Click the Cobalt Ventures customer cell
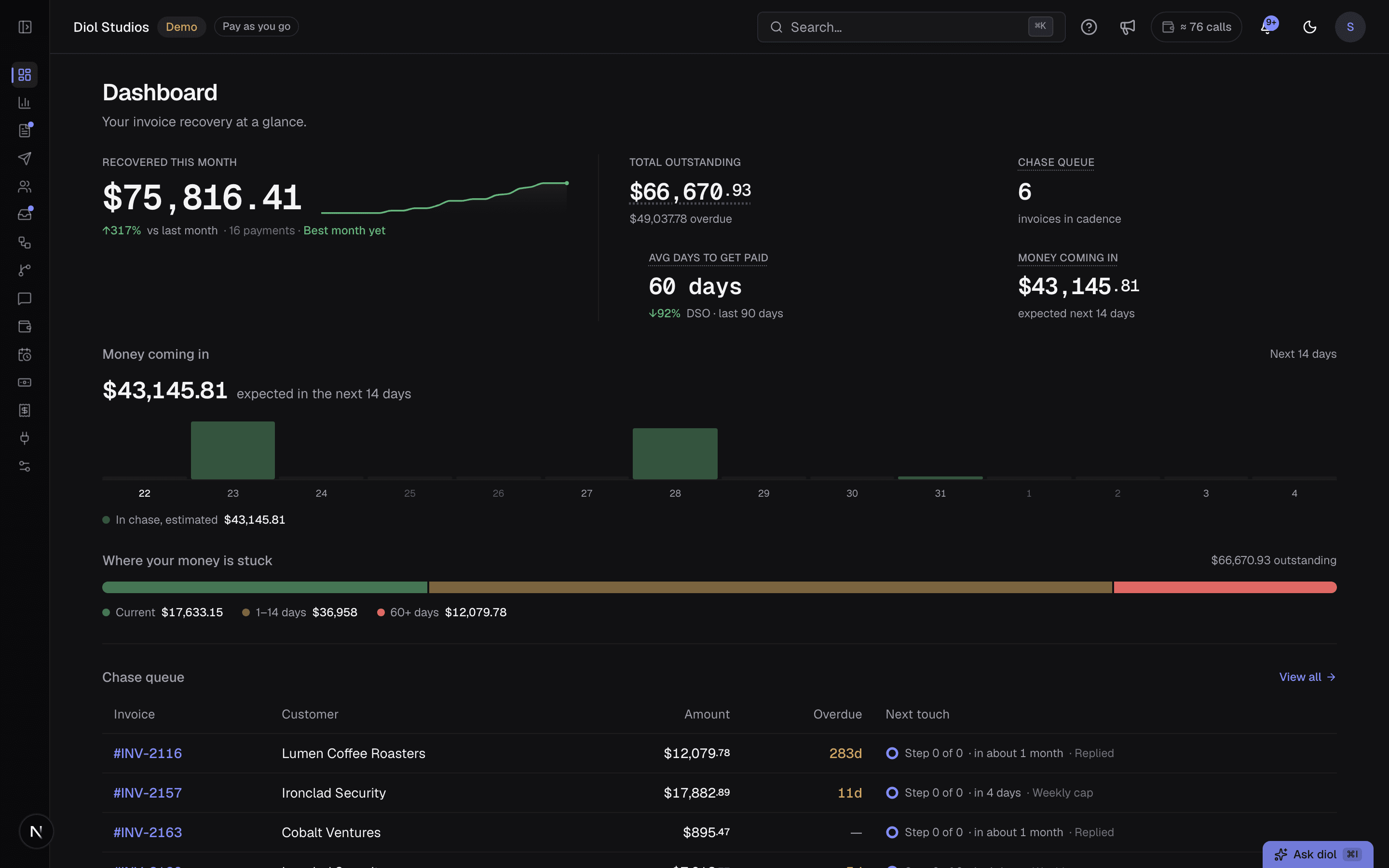This screenshot has height=868, width=1389. point(331,832)
